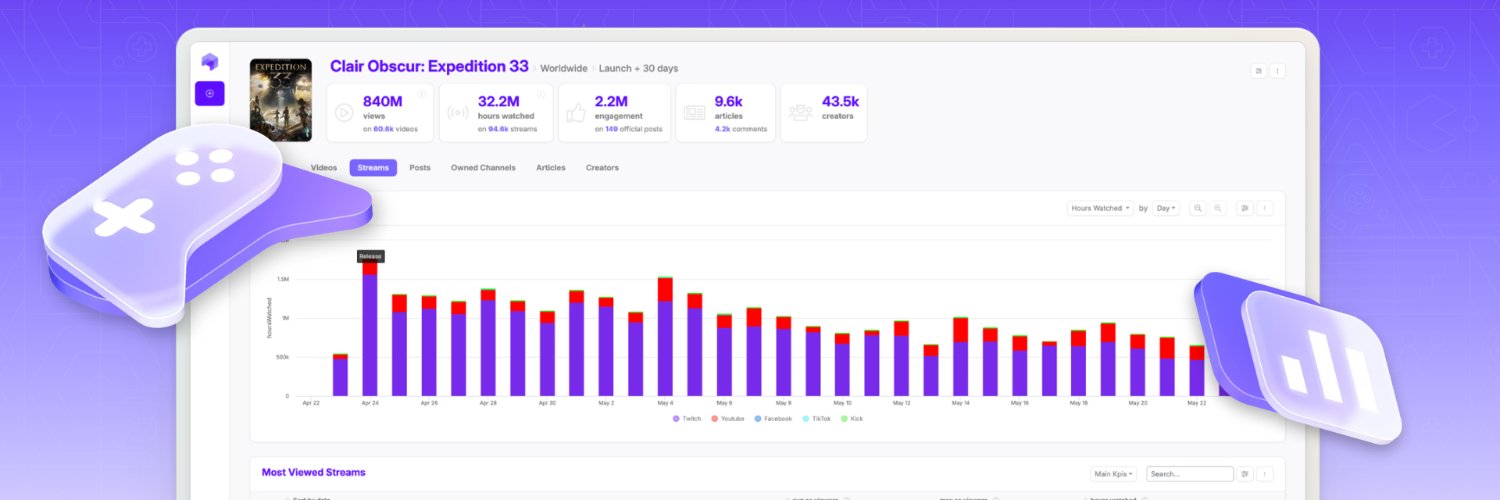Open the Day granularity dropdown
This screenshot has width=1500, height=500.
pos(1166,208)
